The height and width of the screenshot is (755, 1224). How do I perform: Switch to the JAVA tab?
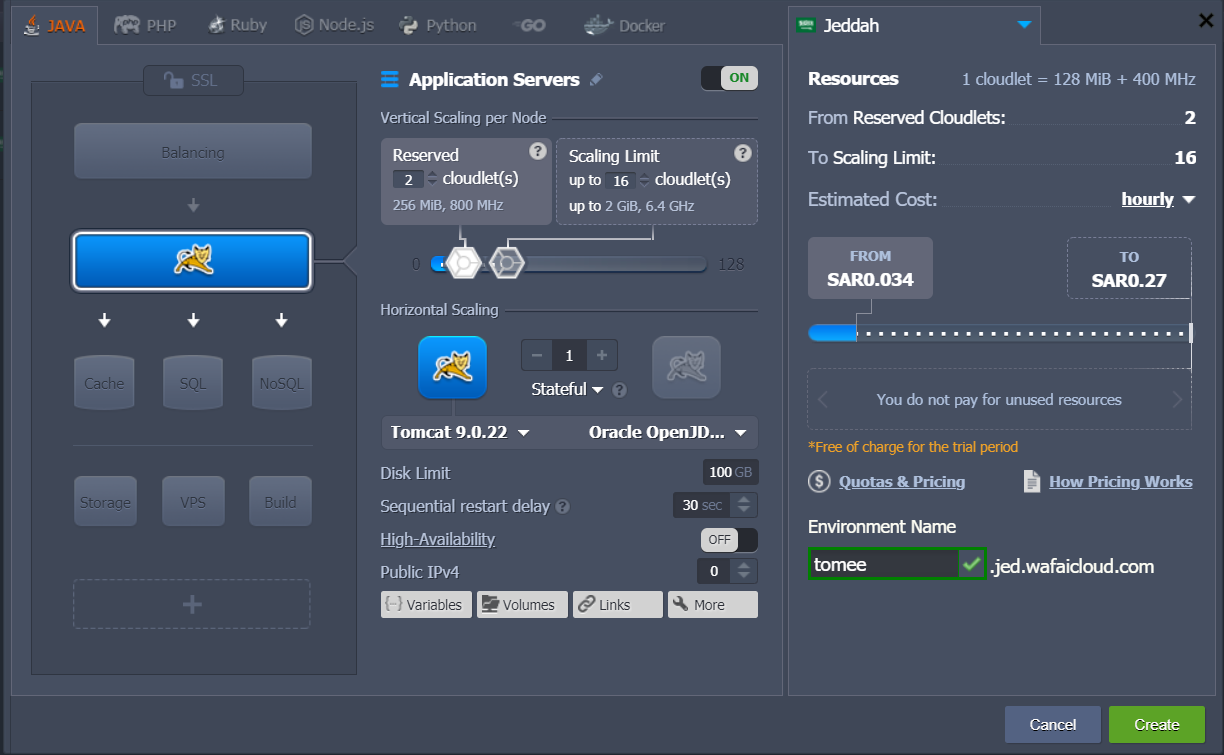[55, 25]
